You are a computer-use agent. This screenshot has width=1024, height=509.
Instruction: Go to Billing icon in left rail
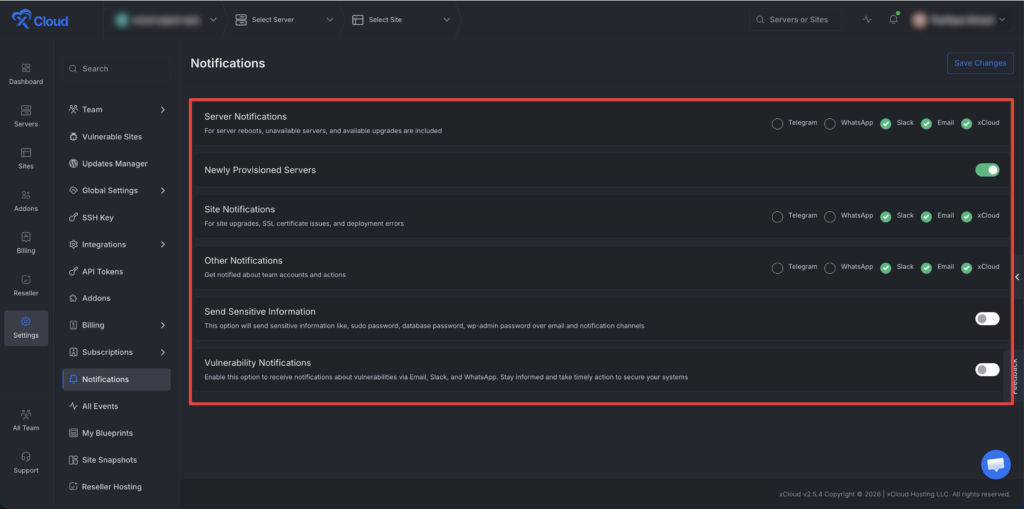click(x=26, y=237)
